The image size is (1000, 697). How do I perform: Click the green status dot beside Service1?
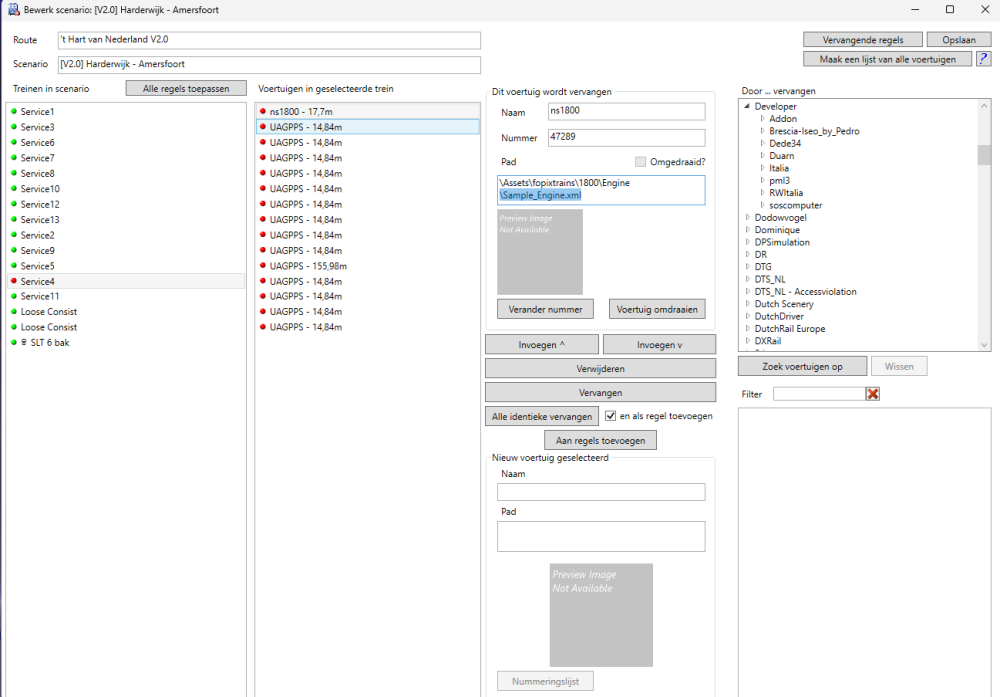[14, 112]
